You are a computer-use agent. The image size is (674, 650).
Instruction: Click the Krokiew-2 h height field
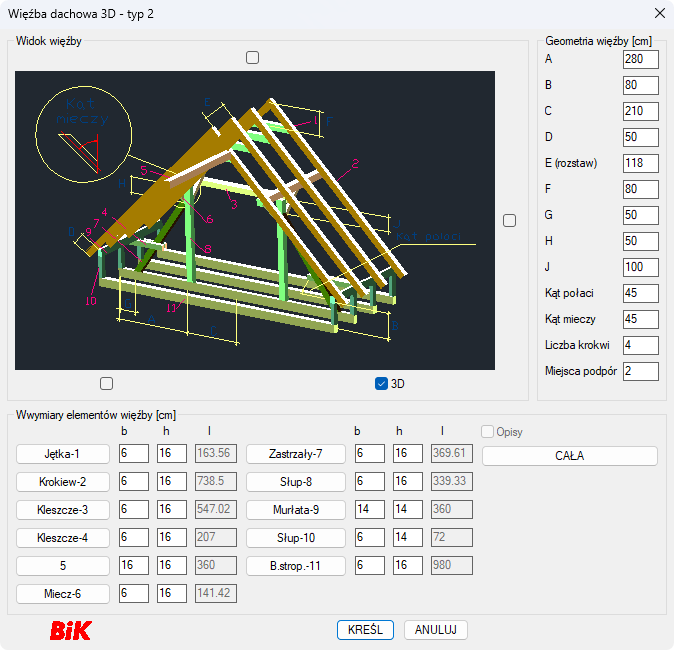coord(172,481)
